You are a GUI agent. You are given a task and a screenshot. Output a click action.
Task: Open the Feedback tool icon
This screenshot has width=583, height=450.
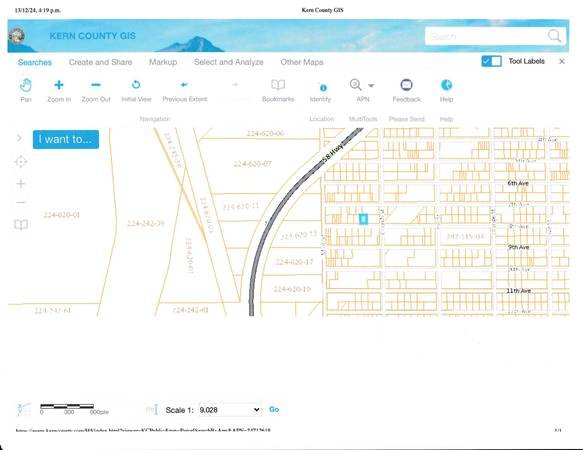[406, 85]
